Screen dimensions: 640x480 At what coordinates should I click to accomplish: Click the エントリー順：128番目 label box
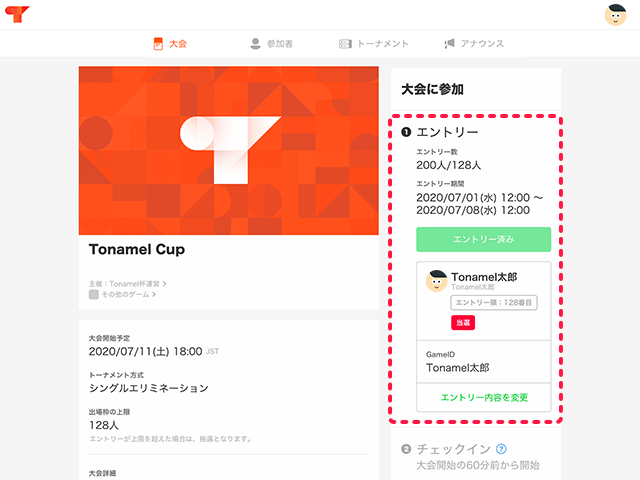[x=494, y=302]
